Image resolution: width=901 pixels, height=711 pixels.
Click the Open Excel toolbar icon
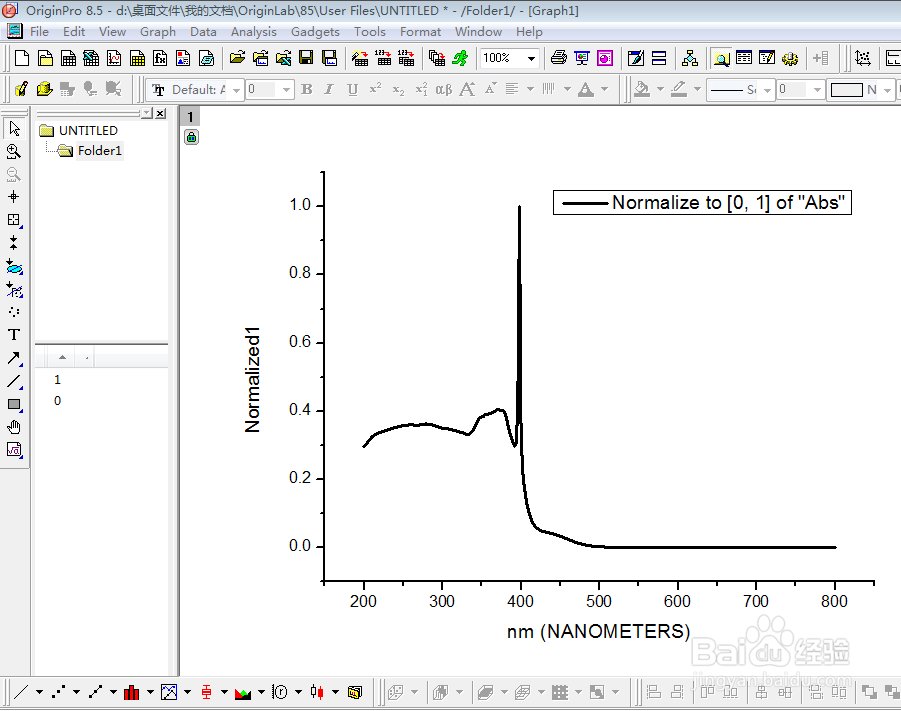pos(283,58)
